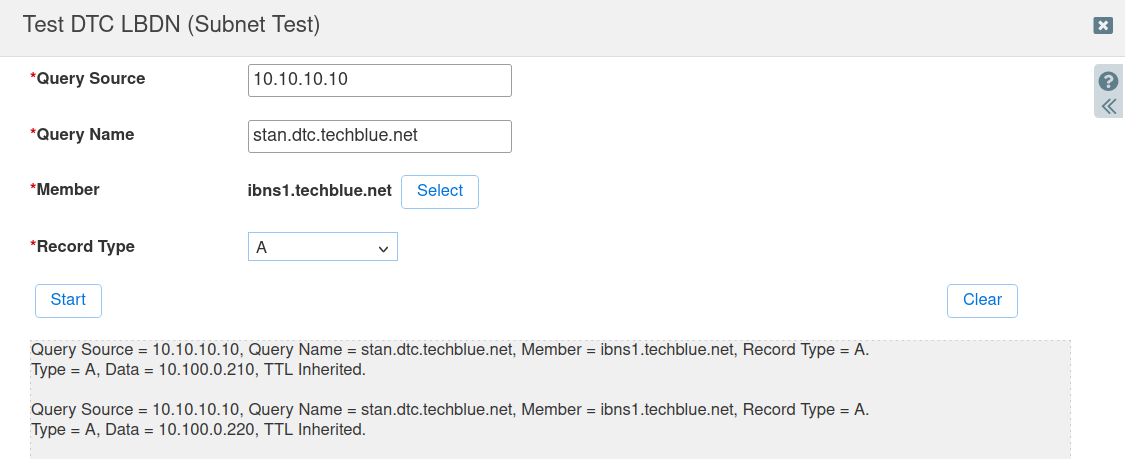Click the ibns1.techblue.net member name
The image size is (1125, 459).
(x=319, y=191)
